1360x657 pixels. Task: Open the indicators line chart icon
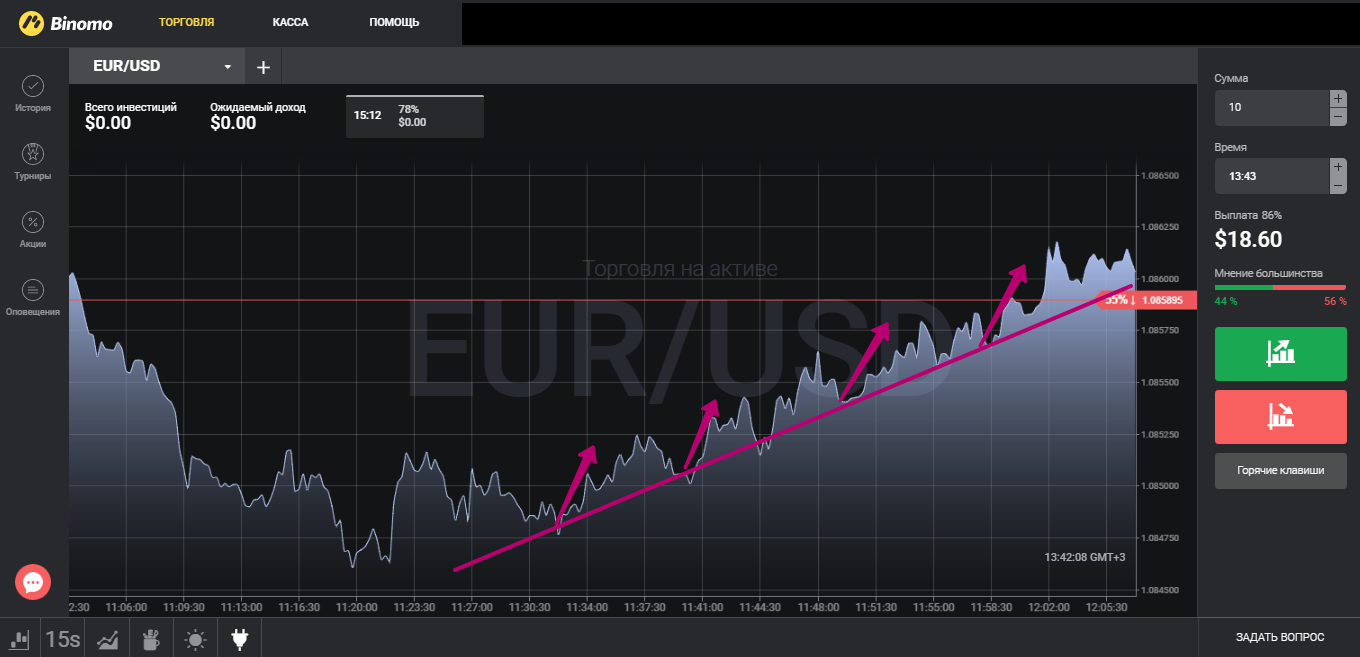coord(107,638)
